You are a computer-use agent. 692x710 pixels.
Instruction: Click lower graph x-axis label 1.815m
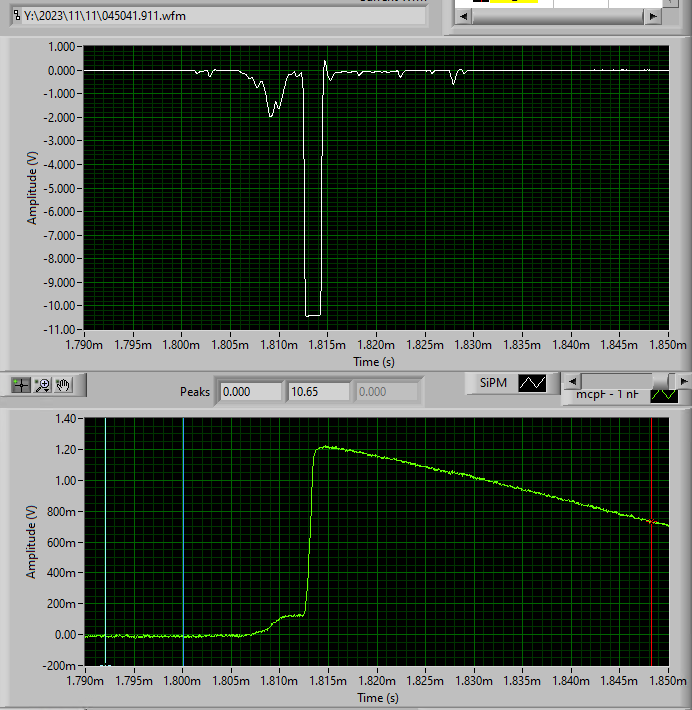point(328,681)
